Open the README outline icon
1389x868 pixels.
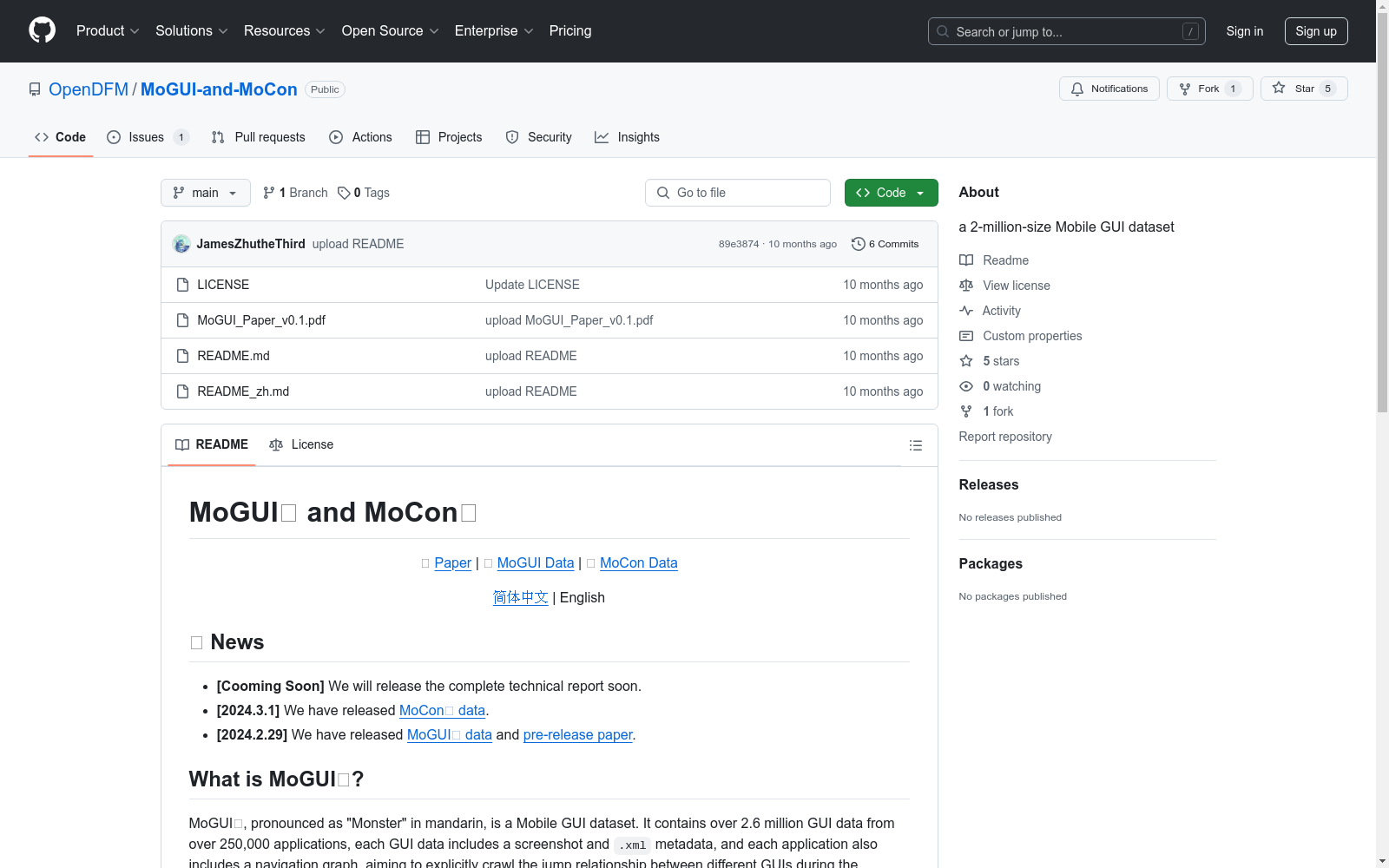(x=915, y=445)
